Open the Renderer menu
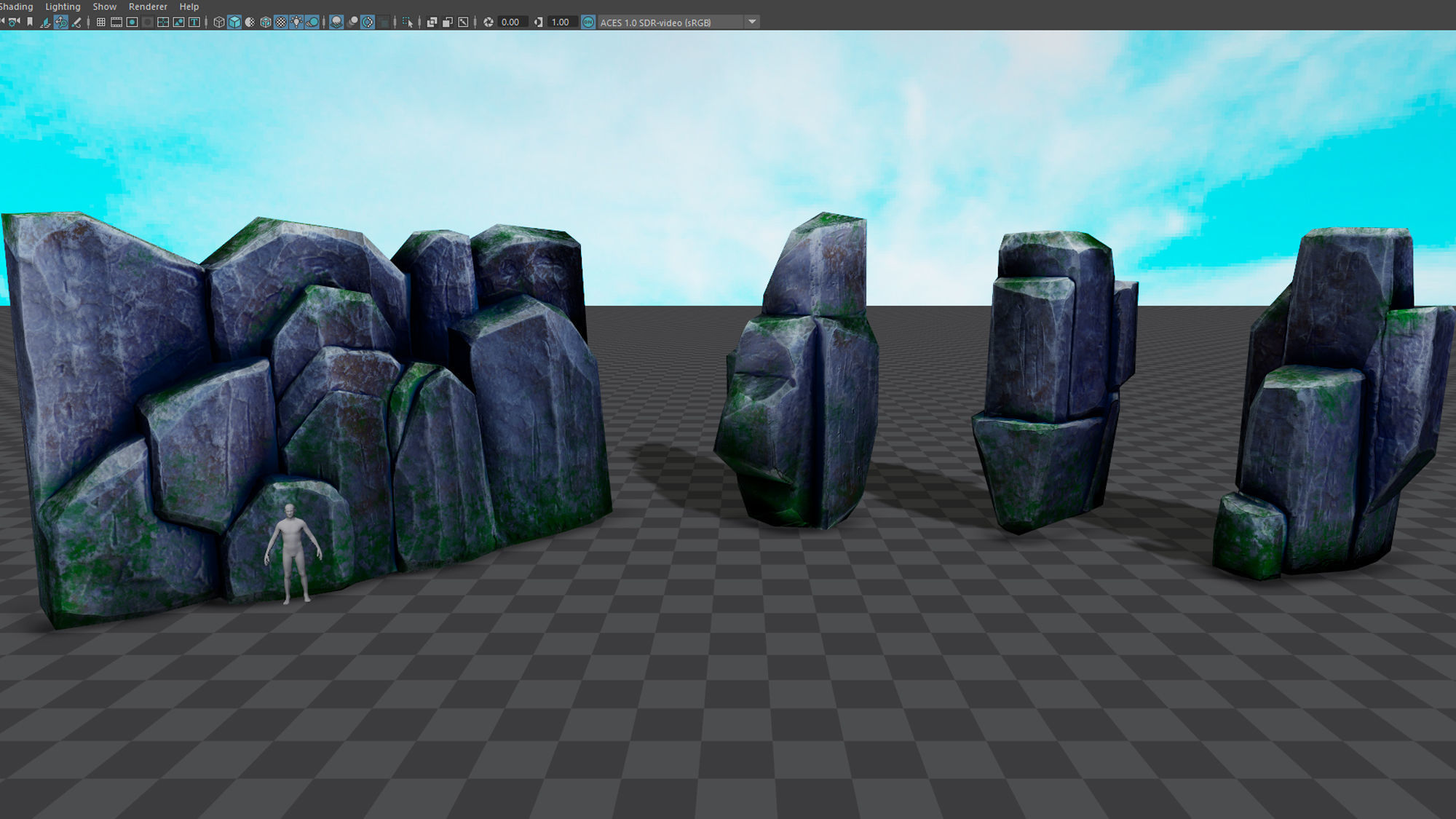This screenshot has width=1456, height=819. tap(148, 7)
